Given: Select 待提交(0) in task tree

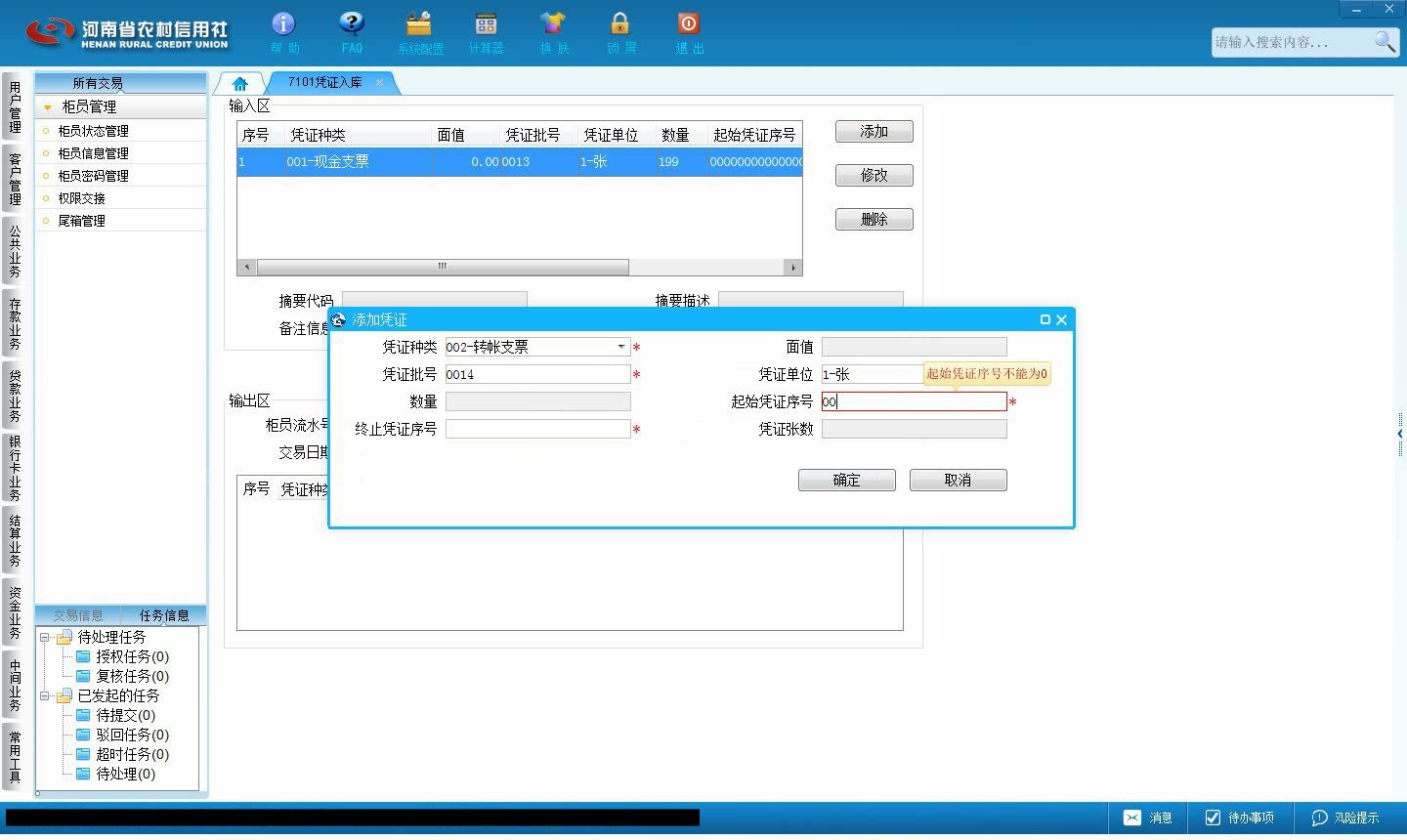Looking at the screenshot, I should coord(115,715).
